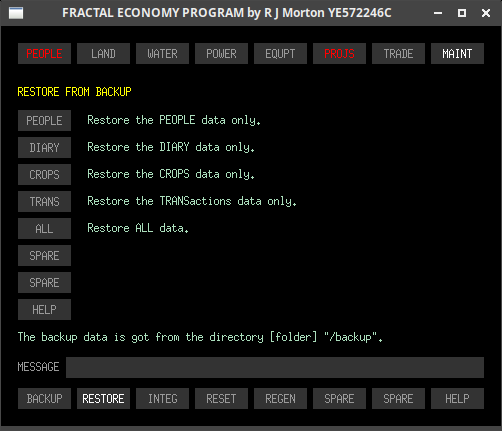This screenshot has width=502, height=431.
Task: Choose INTEG in bottom bar
Action: point(162,398)
